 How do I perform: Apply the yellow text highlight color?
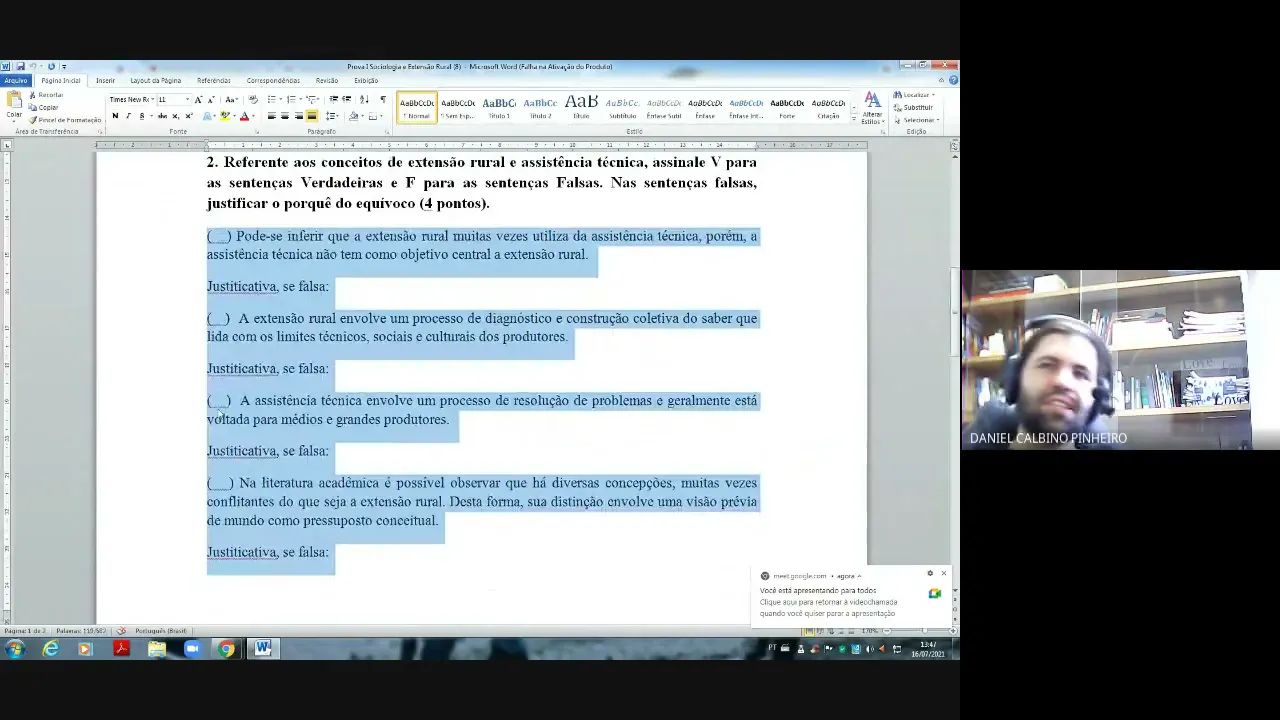[x=224, y=116]
